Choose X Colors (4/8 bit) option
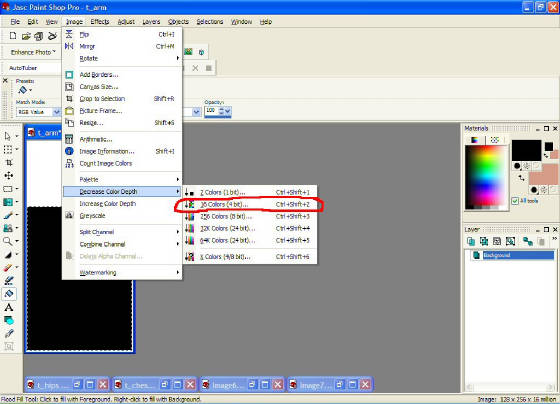 click(250, 256)
